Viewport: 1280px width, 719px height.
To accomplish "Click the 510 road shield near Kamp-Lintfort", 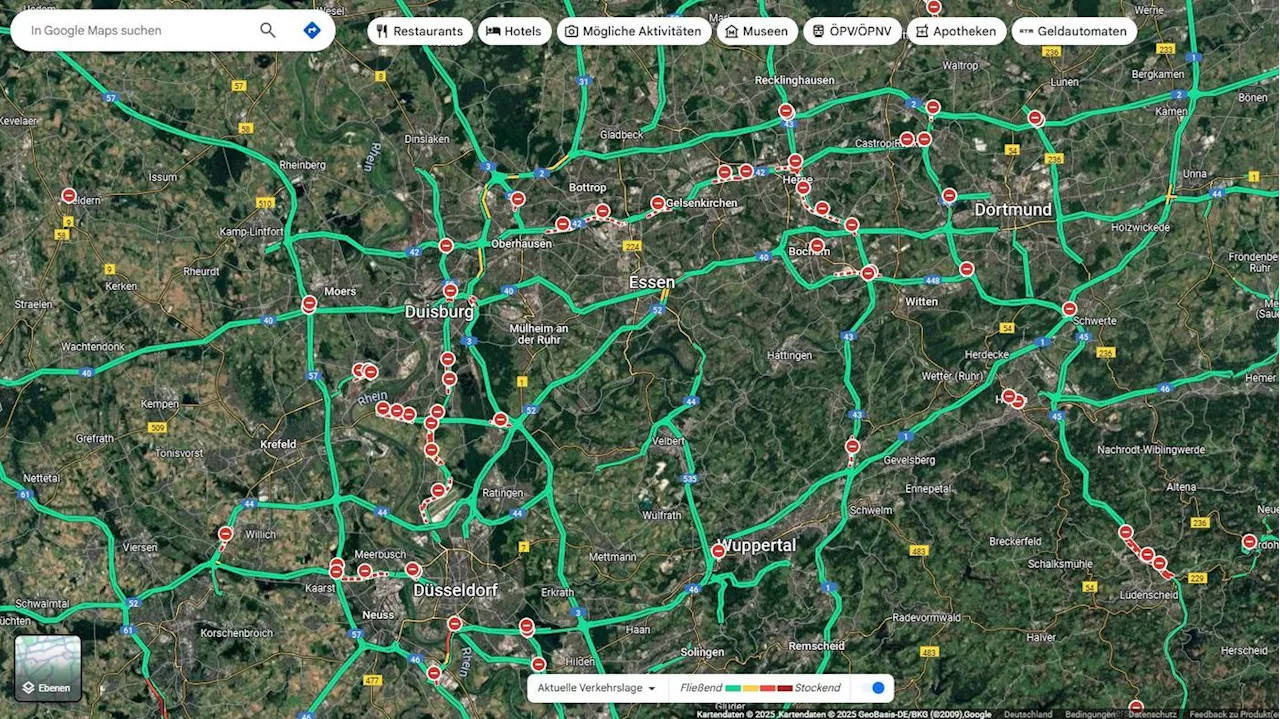I will click(x=264, y=203).
